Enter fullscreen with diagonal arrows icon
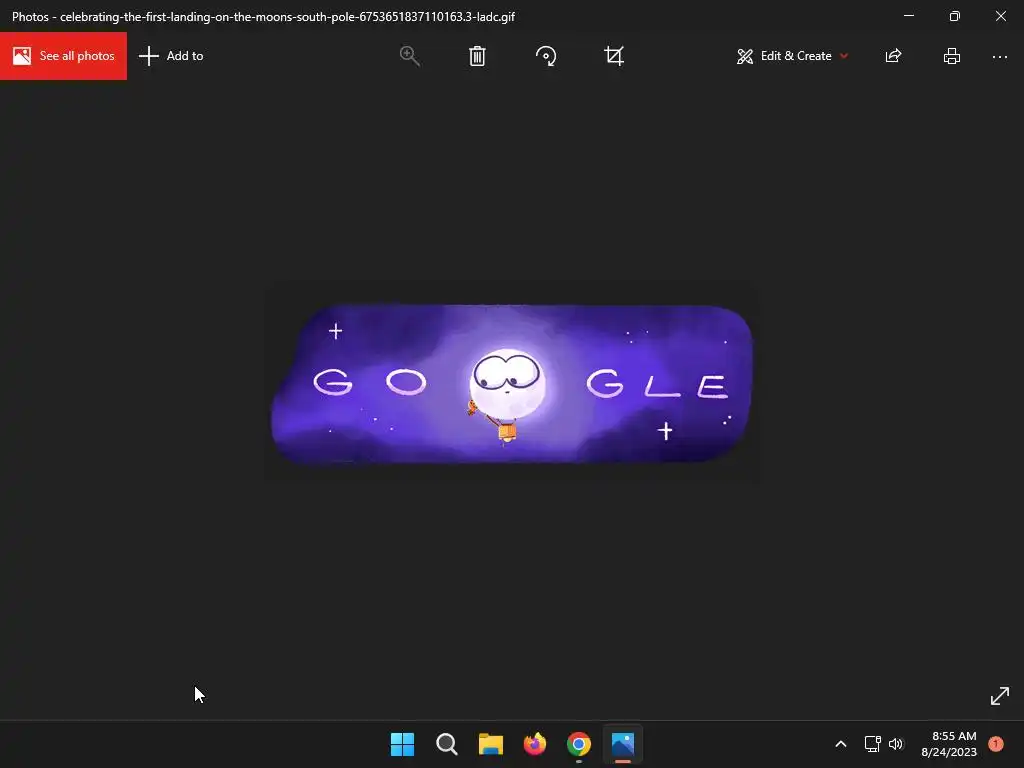This screenshot has height=768, width=1024. pyautogui.click(x=1000, y=696)
